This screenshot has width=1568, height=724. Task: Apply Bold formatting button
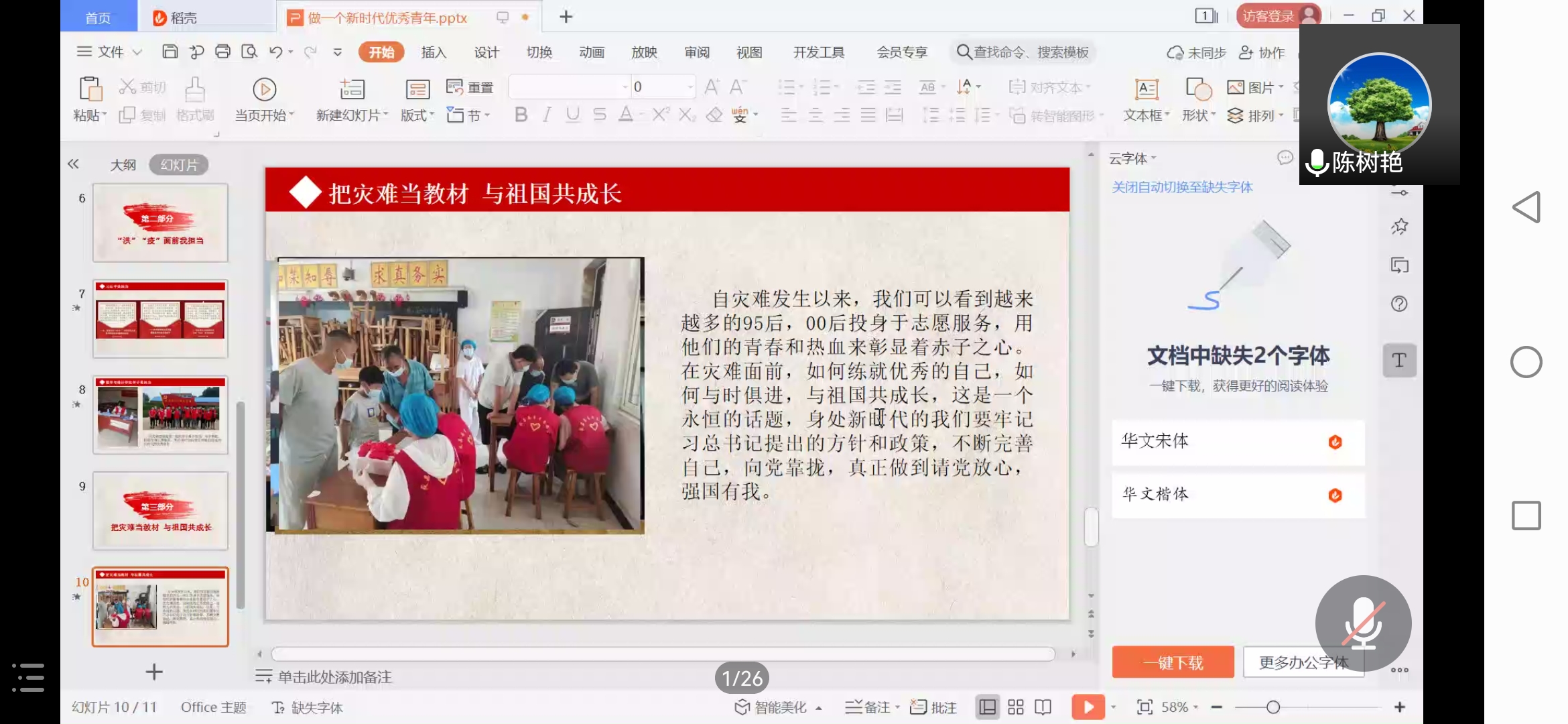coord(521,115)
